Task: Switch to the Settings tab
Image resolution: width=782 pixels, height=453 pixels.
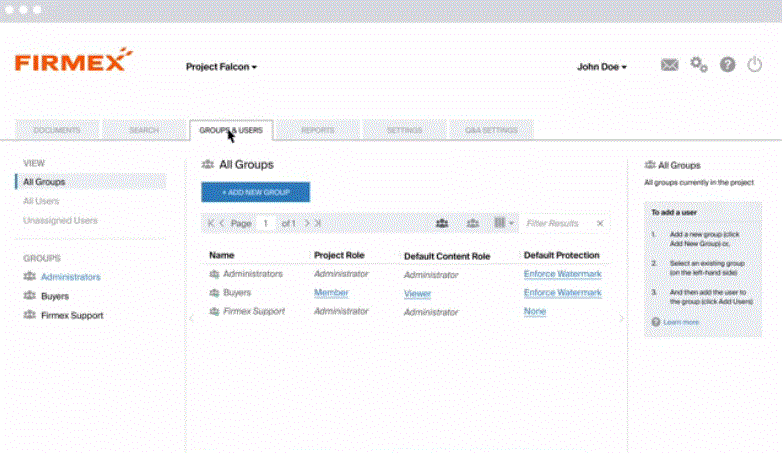Action: pos(404,130)
